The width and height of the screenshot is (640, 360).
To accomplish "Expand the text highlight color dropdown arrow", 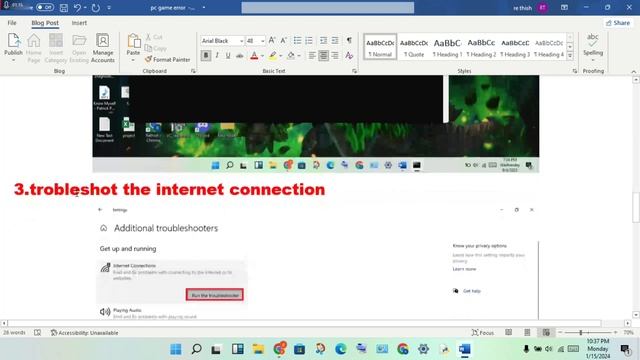I will pyautogui.click(x=281, y=56).
